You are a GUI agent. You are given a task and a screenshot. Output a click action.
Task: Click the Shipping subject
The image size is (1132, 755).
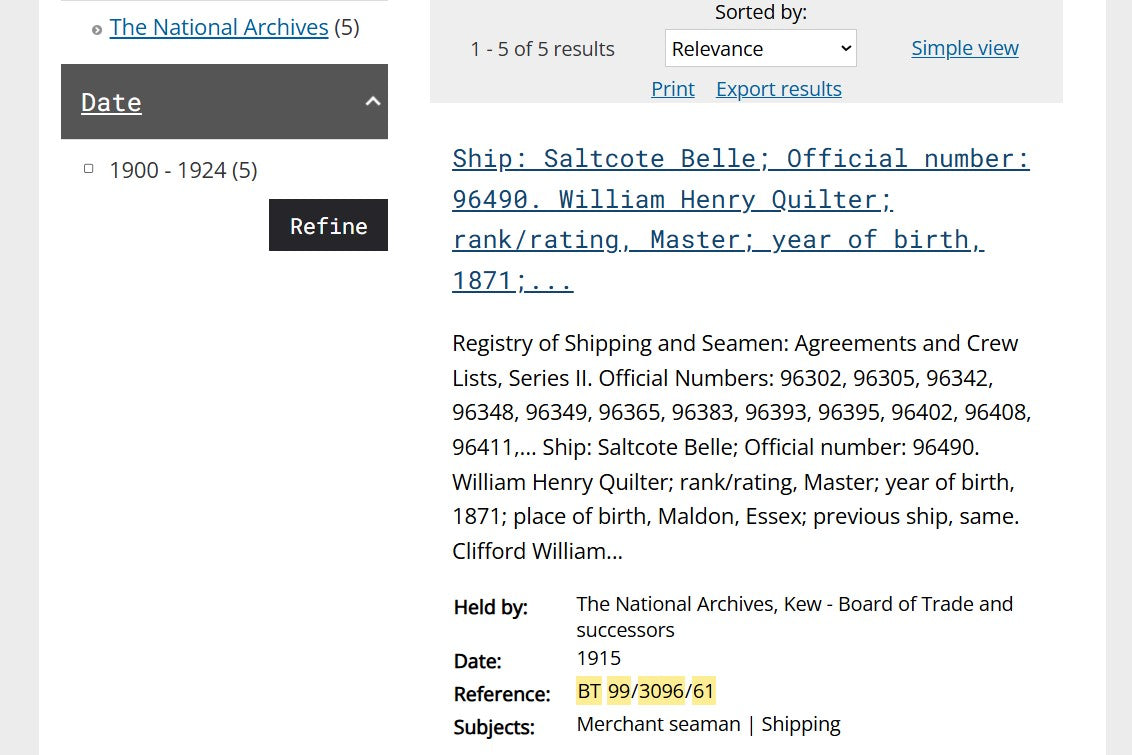coord(800,724)
